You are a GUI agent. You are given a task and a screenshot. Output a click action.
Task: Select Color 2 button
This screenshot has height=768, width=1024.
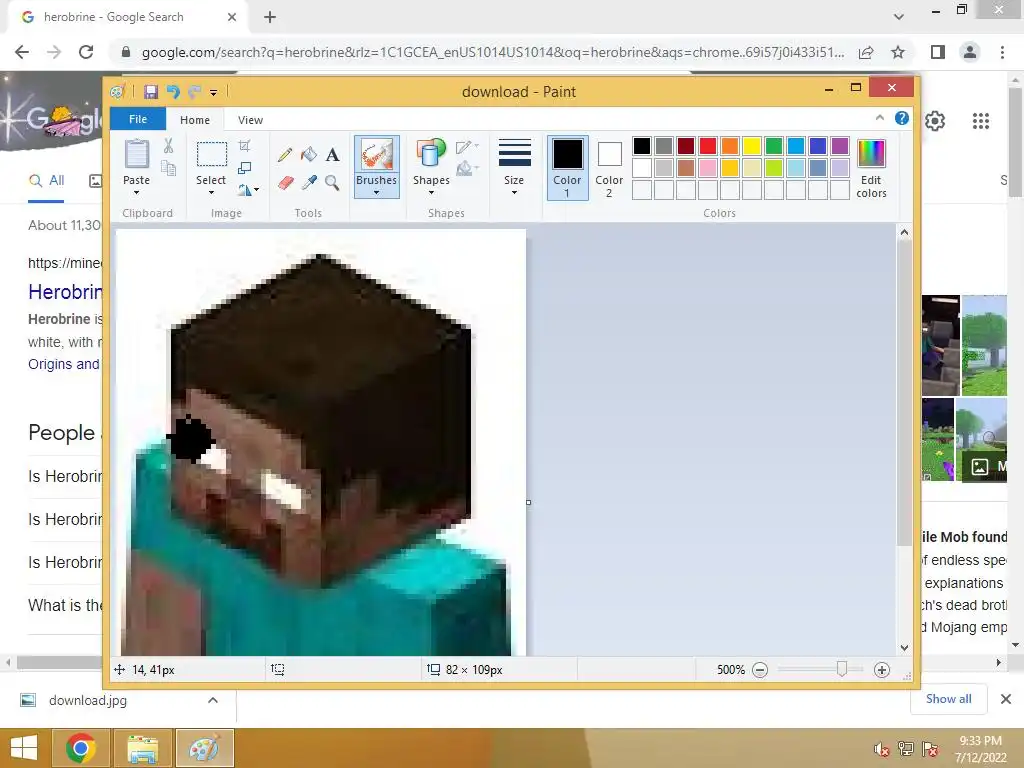(x=609, y=168)
